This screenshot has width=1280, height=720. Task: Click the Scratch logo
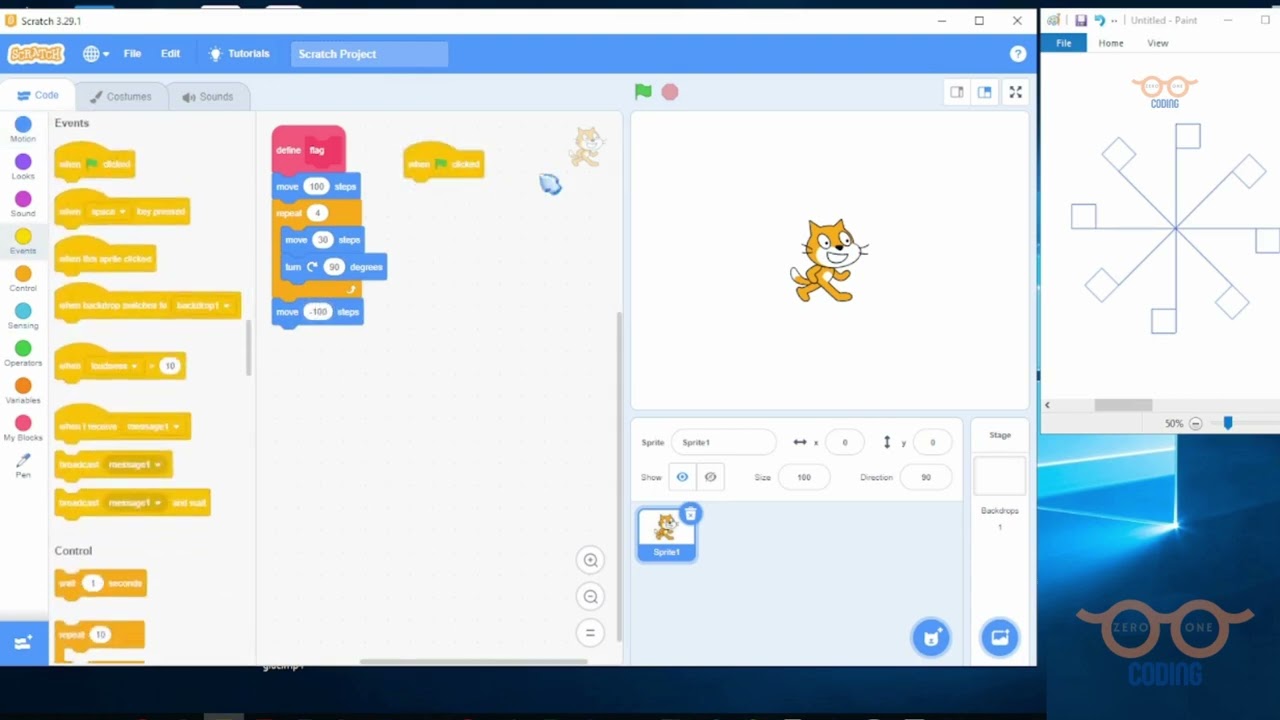point(36,54)
